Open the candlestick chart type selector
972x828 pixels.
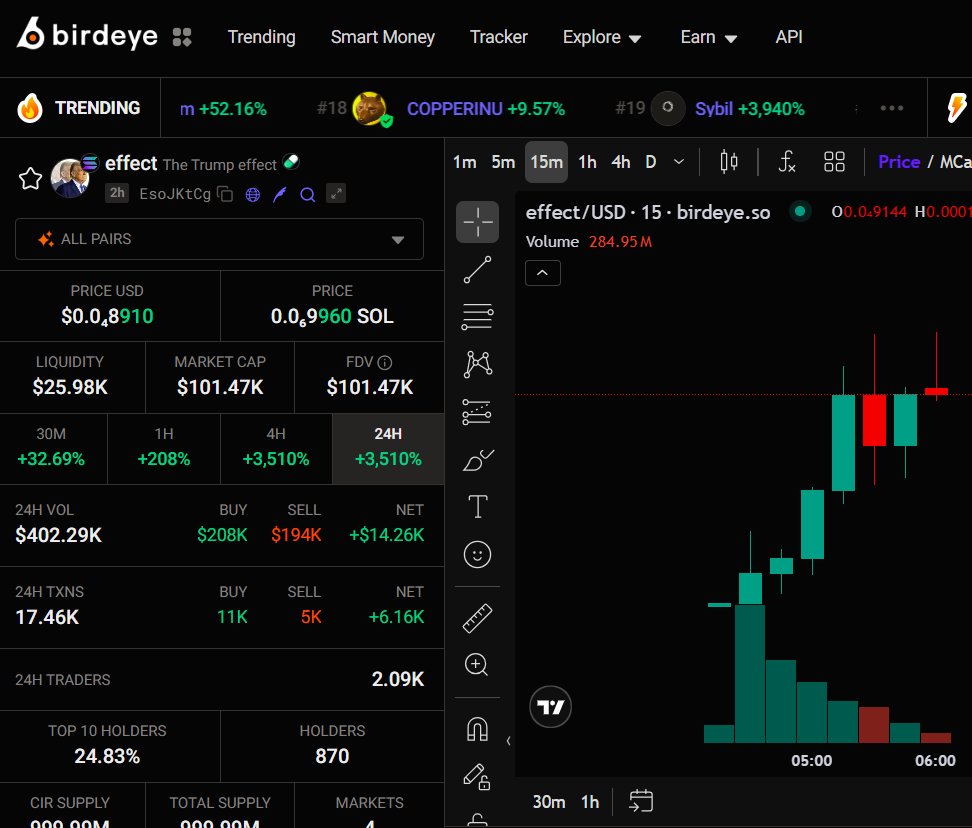click(729, 162)
